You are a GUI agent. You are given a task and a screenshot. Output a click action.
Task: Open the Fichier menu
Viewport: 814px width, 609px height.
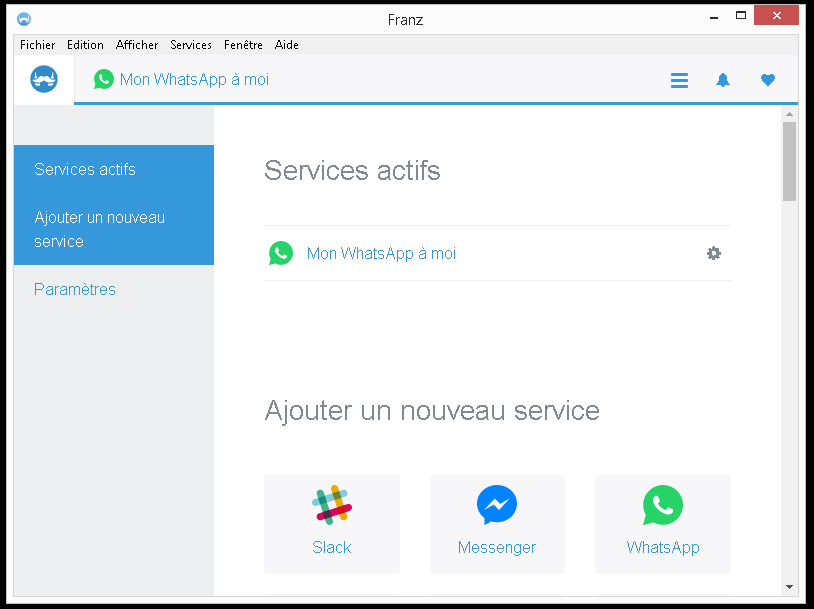click(x=37, y=45)
